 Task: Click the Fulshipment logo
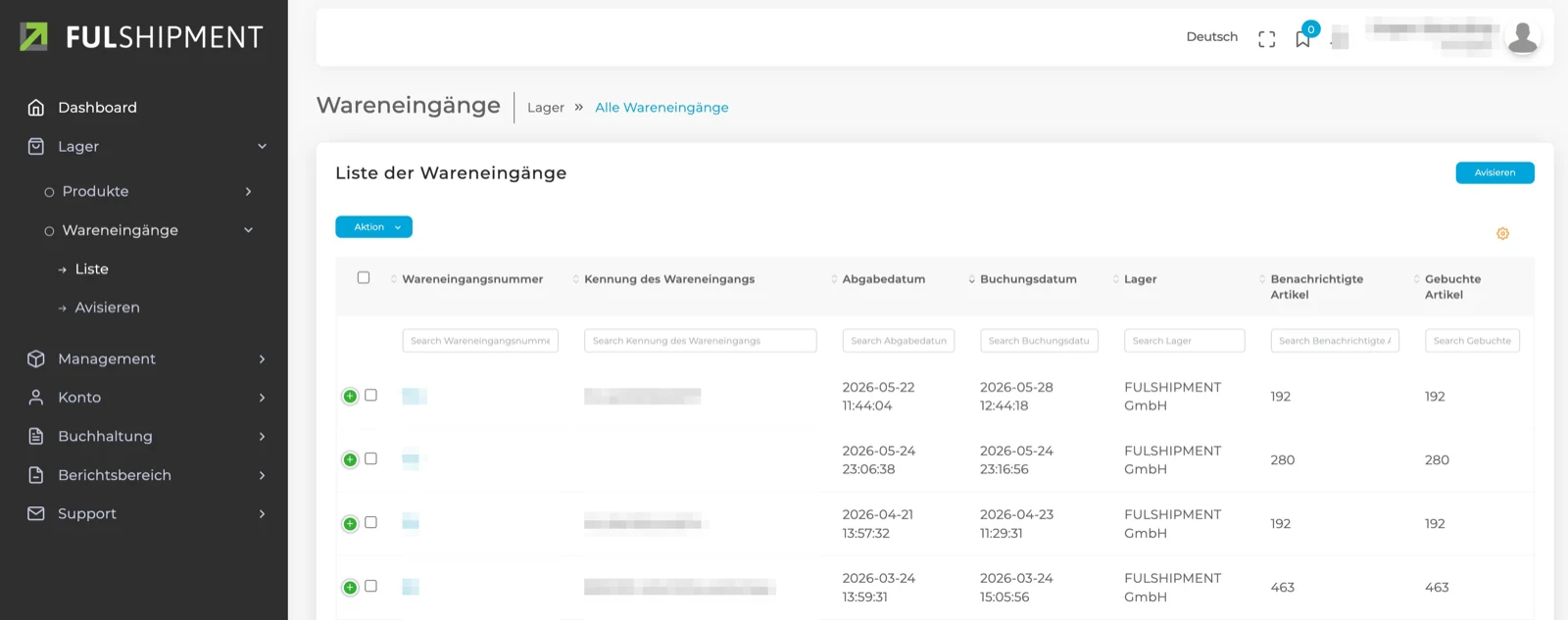(x=142, y=37)
